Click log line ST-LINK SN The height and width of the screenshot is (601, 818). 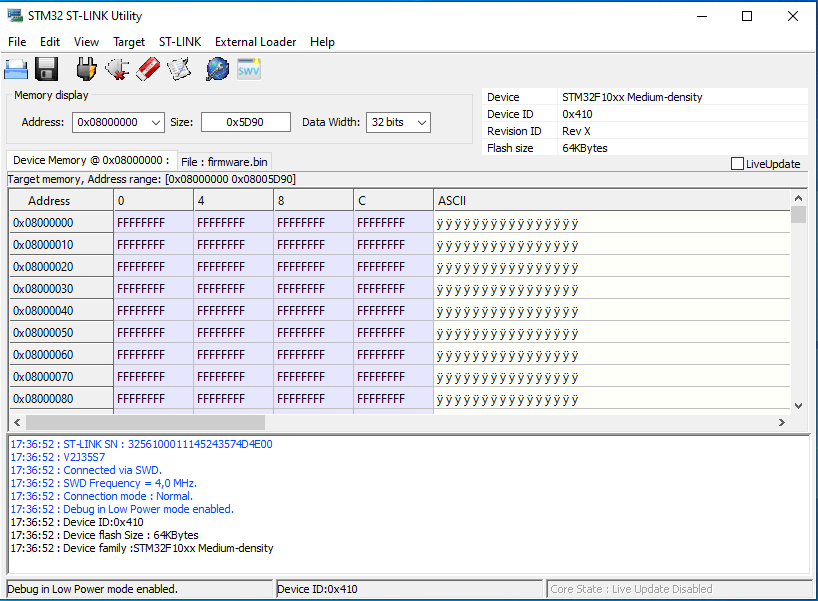pos(141,444)
